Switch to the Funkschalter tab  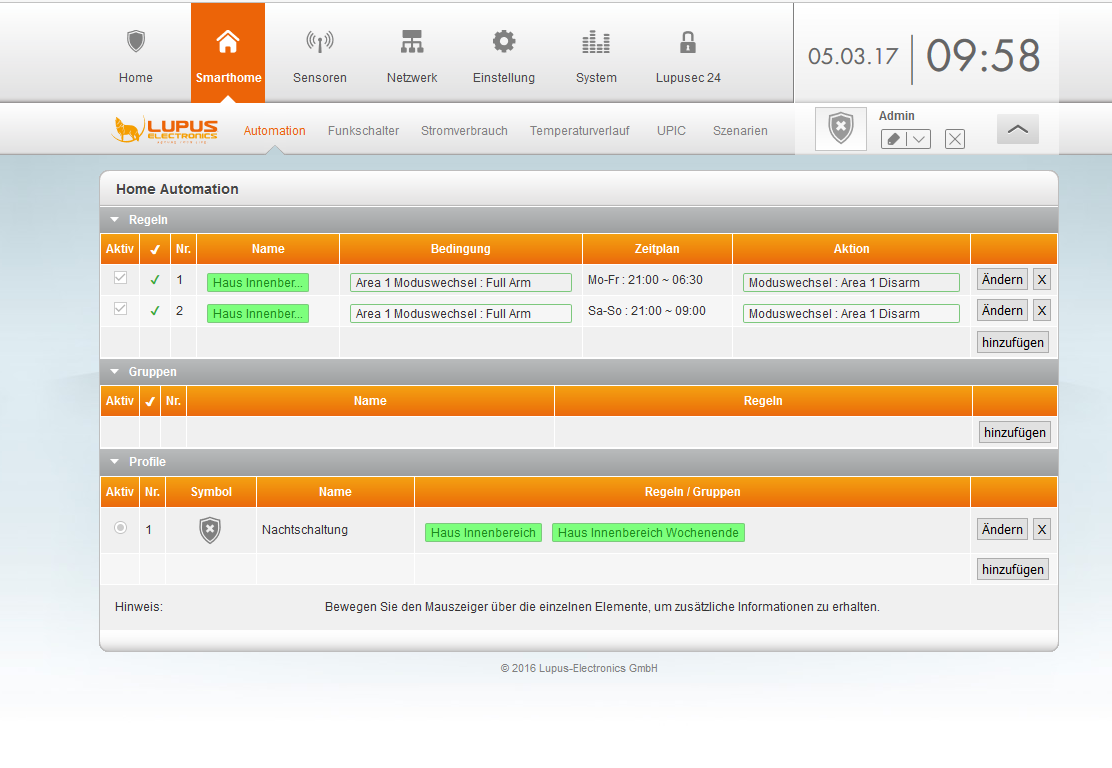363,131
